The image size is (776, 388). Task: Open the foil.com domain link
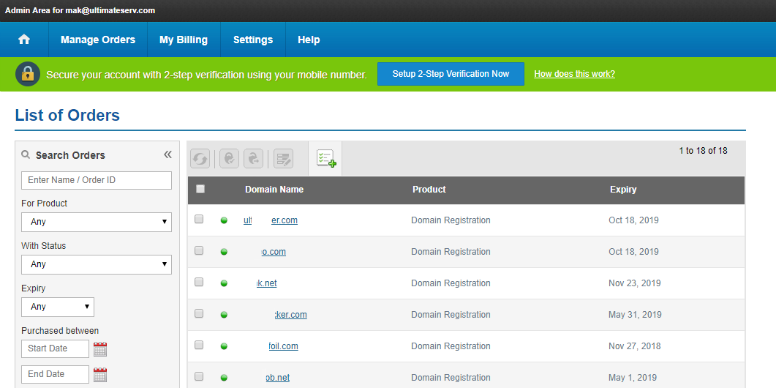pyautogui.click(x=284, y=346)
